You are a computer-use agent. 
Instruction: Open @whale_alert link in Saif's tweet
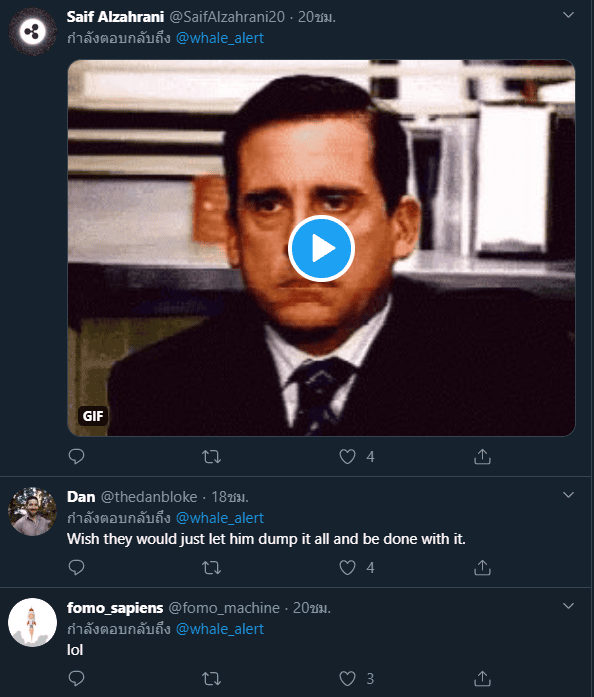[220, 38]
